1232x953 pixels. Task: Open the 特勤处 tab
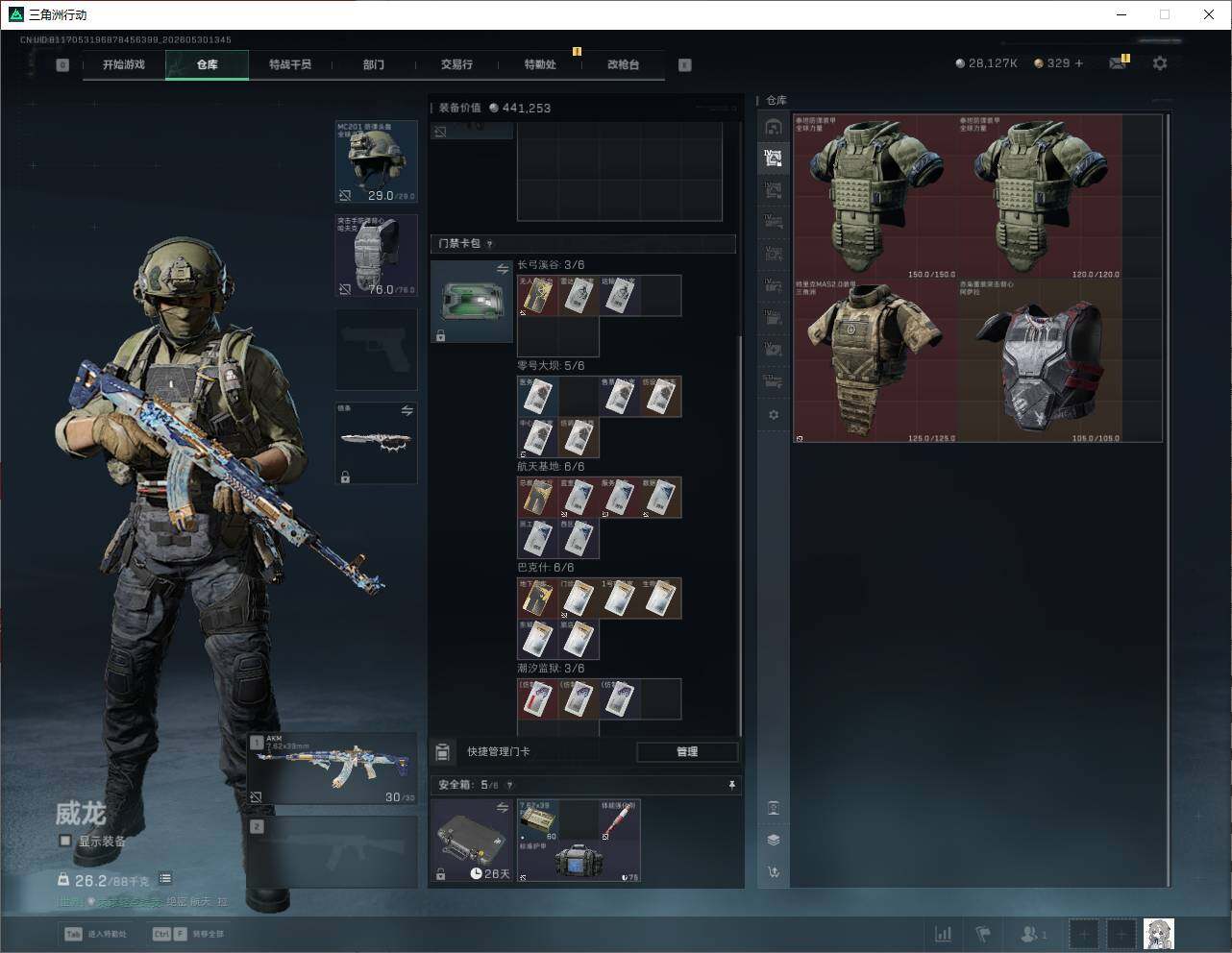tap(540, 64)
